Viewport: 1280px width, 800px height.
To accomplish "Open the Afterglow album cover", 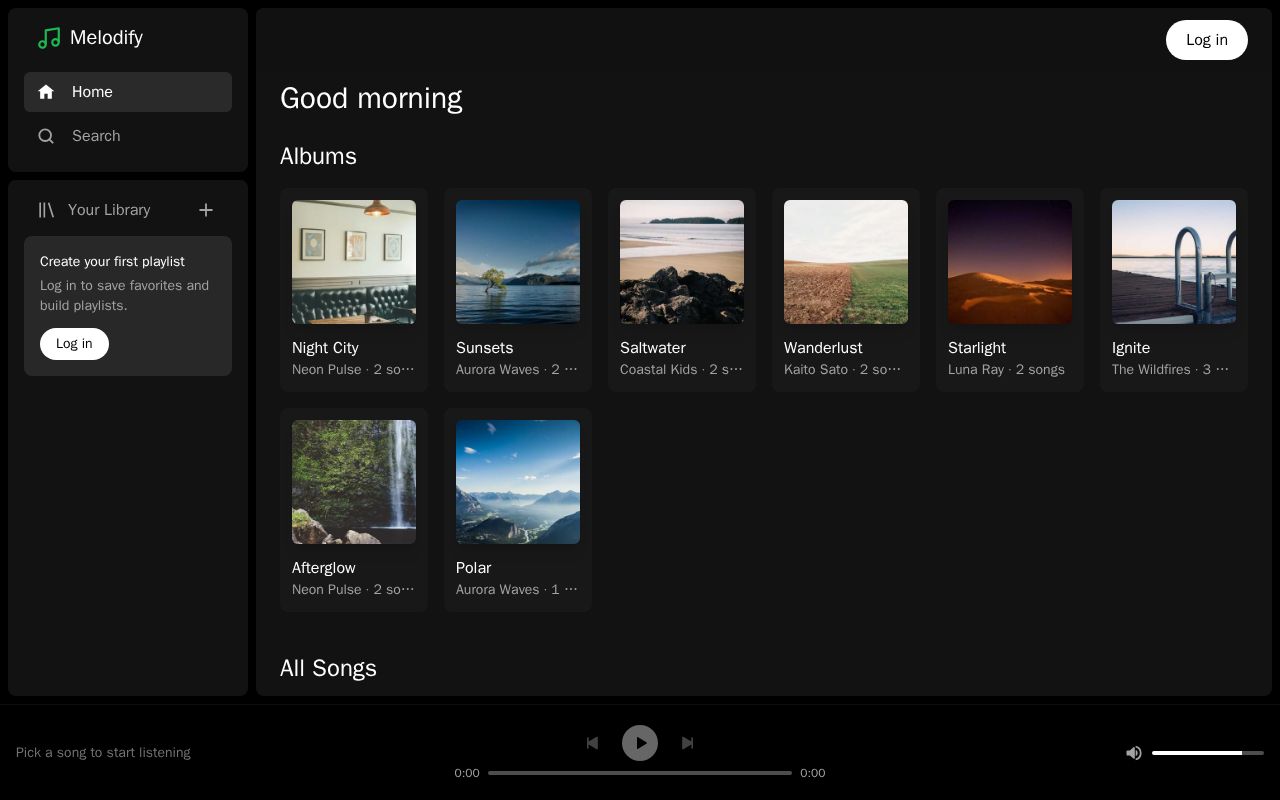I will click(354, 482).
